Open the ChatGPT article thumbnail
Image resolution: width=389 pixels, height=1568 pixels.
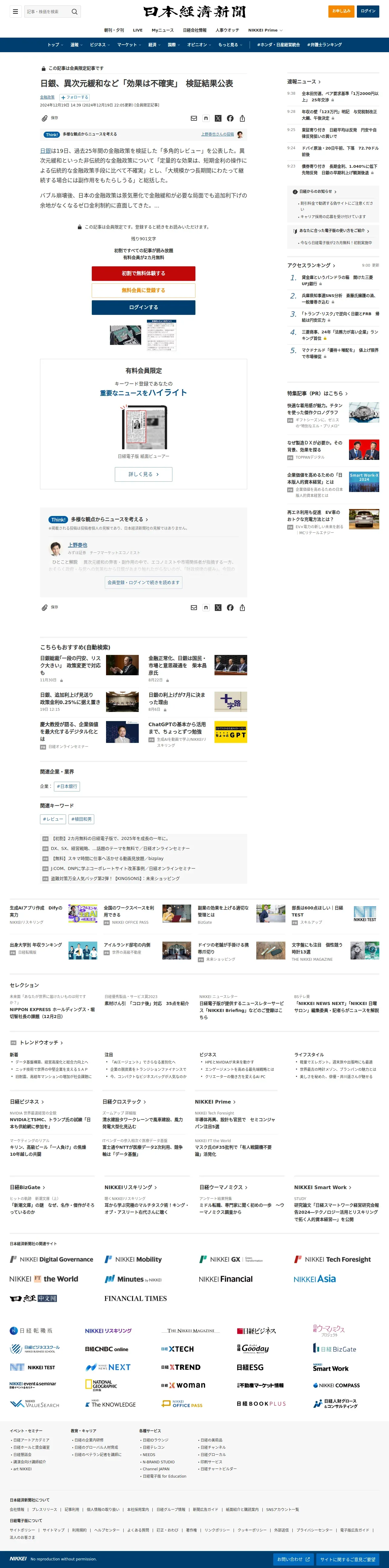[x=230, y=732]
